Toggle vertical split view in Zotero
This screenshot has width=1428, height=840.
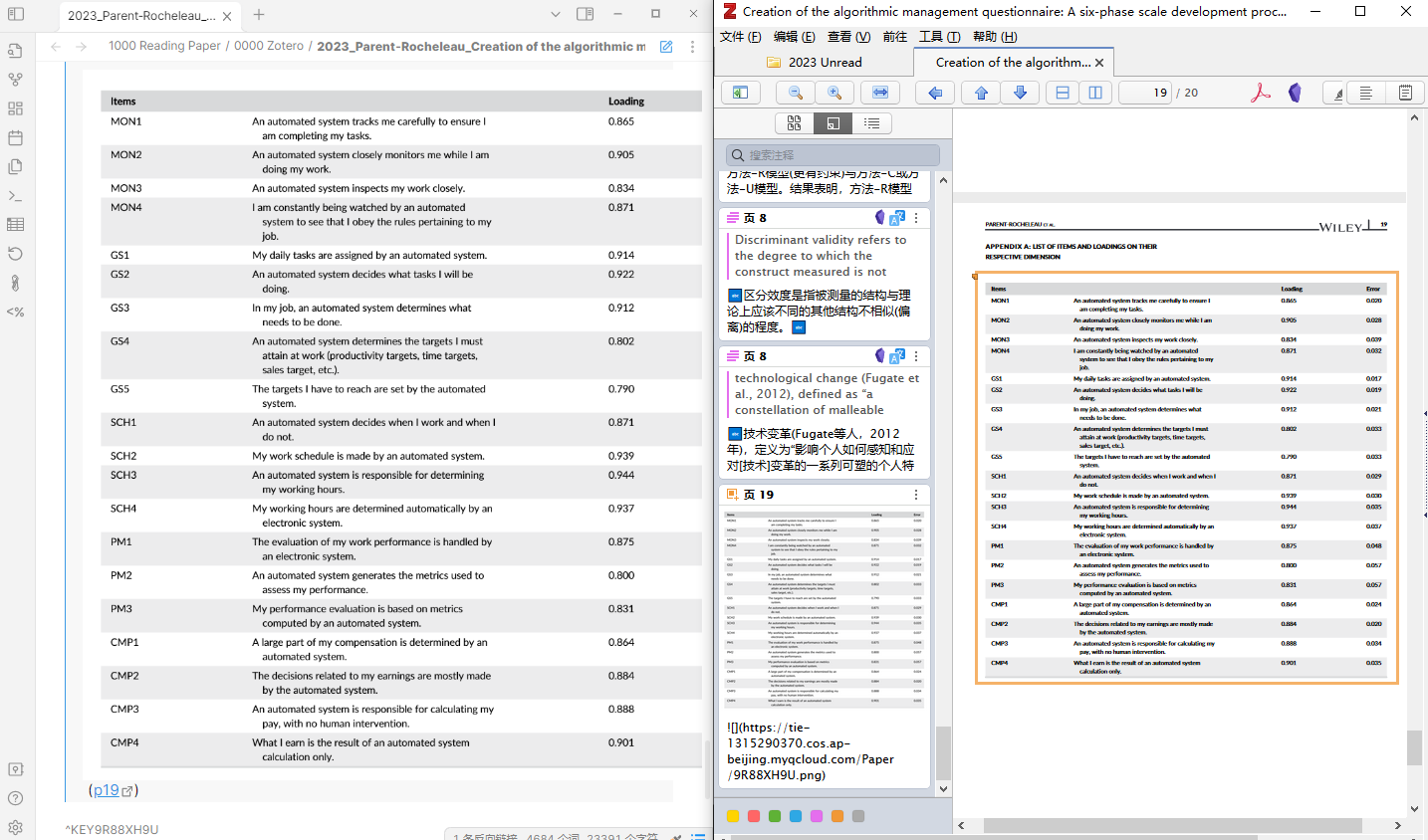click(1095, 93)
